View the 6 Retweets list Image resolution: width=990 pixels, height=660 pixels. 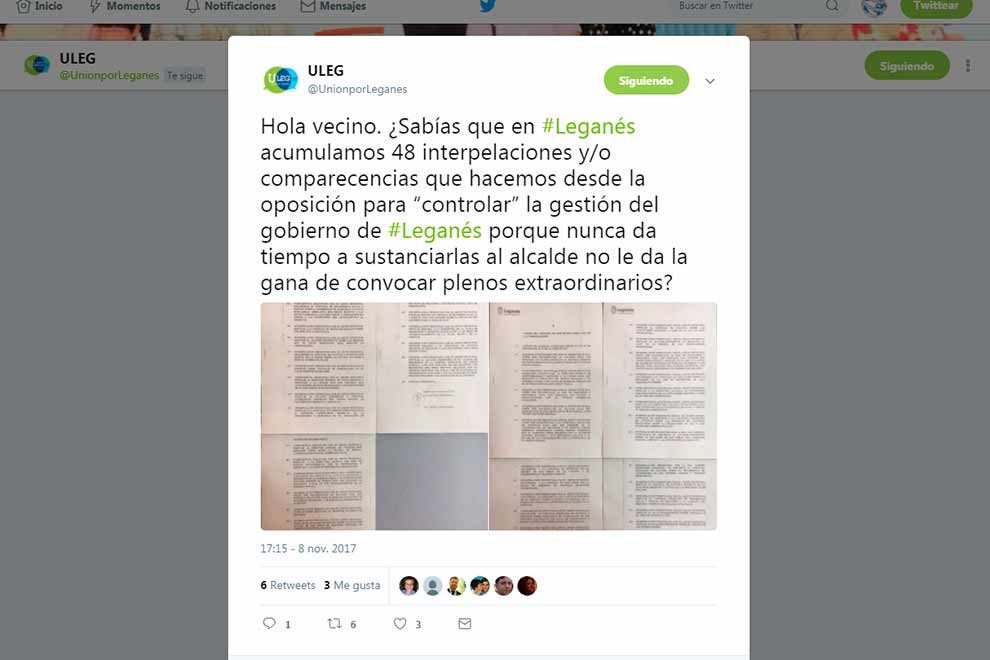(x=288, y=585)
